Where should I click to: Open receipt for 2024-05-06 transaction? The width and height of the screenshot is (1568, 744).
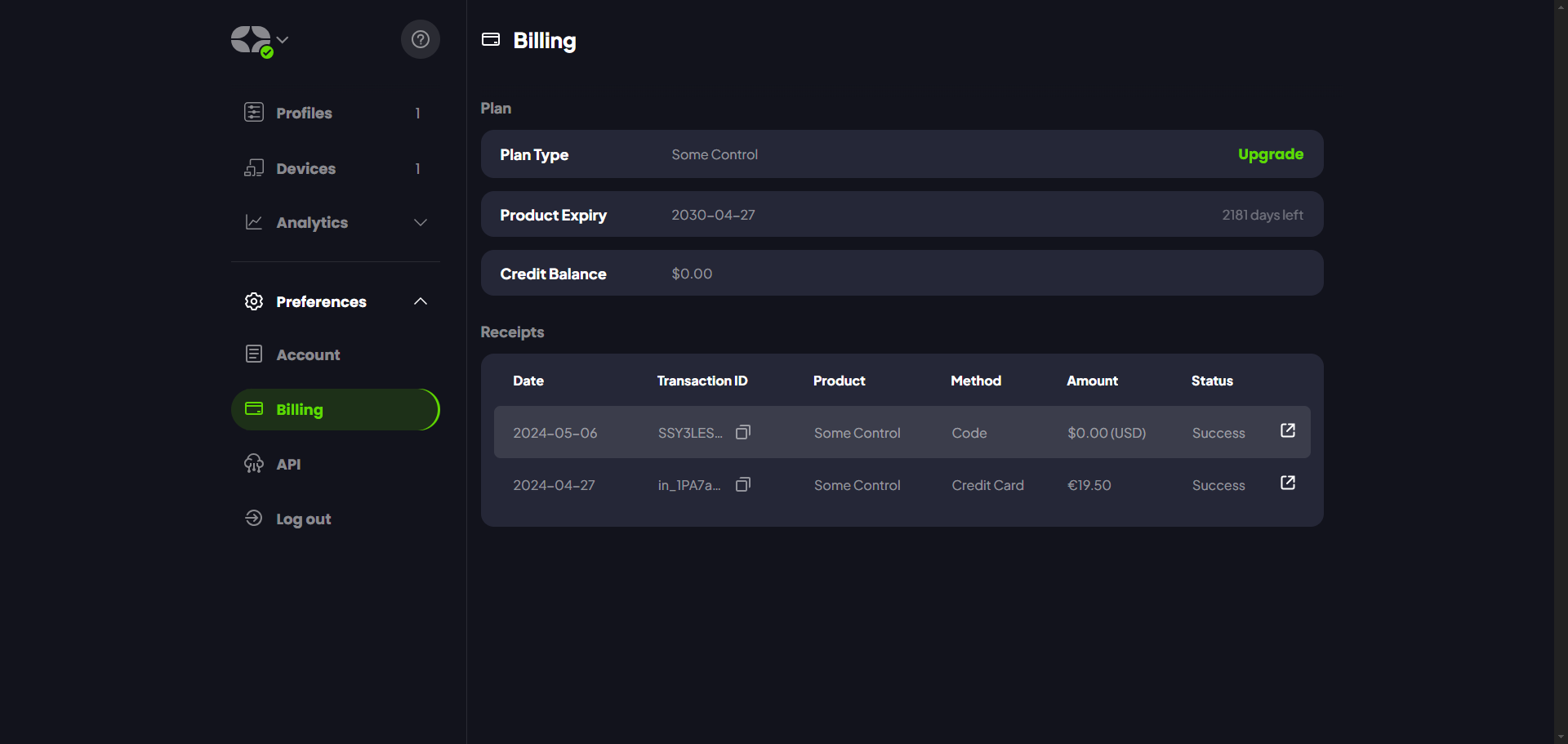click(1287, 430)
